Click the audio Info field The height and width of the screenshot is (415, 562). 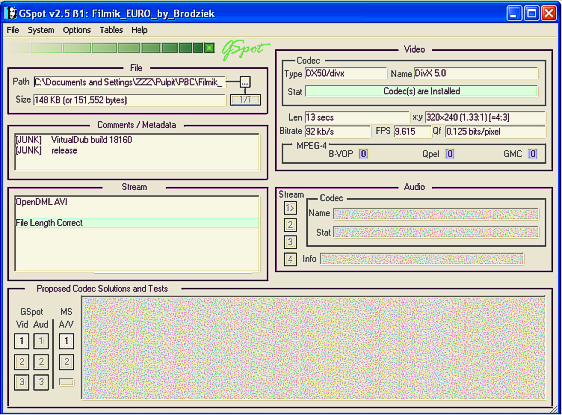[422, 259]
